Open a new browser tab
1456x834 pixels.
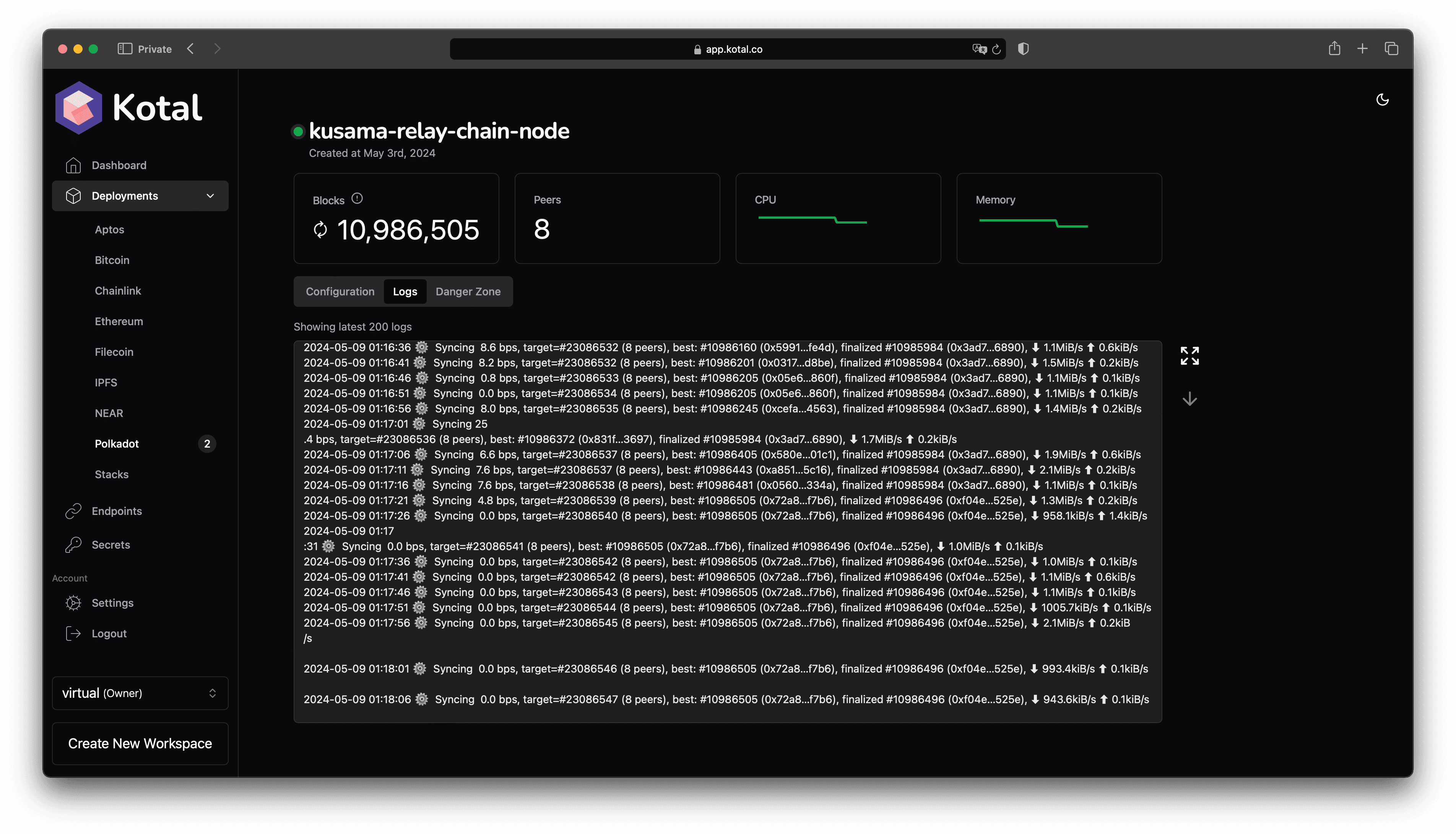pos(1362,49)
